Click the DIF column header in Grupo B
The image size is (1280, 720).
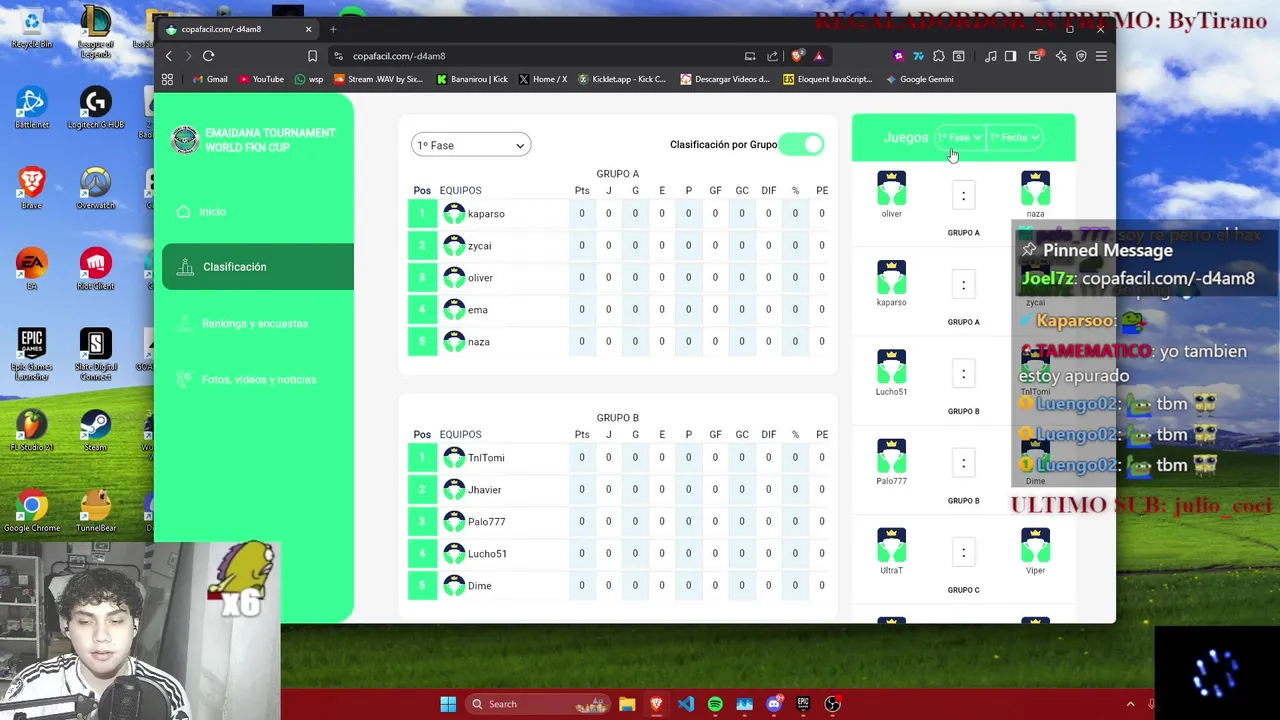(x=768, y=434)
